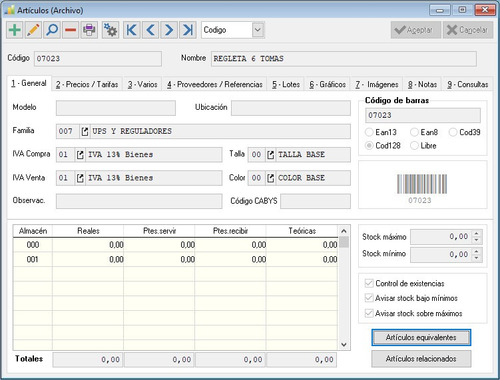This screenshot has height=380, width=500.
Task: Open Artículos equivalentes
Action: 421,338
